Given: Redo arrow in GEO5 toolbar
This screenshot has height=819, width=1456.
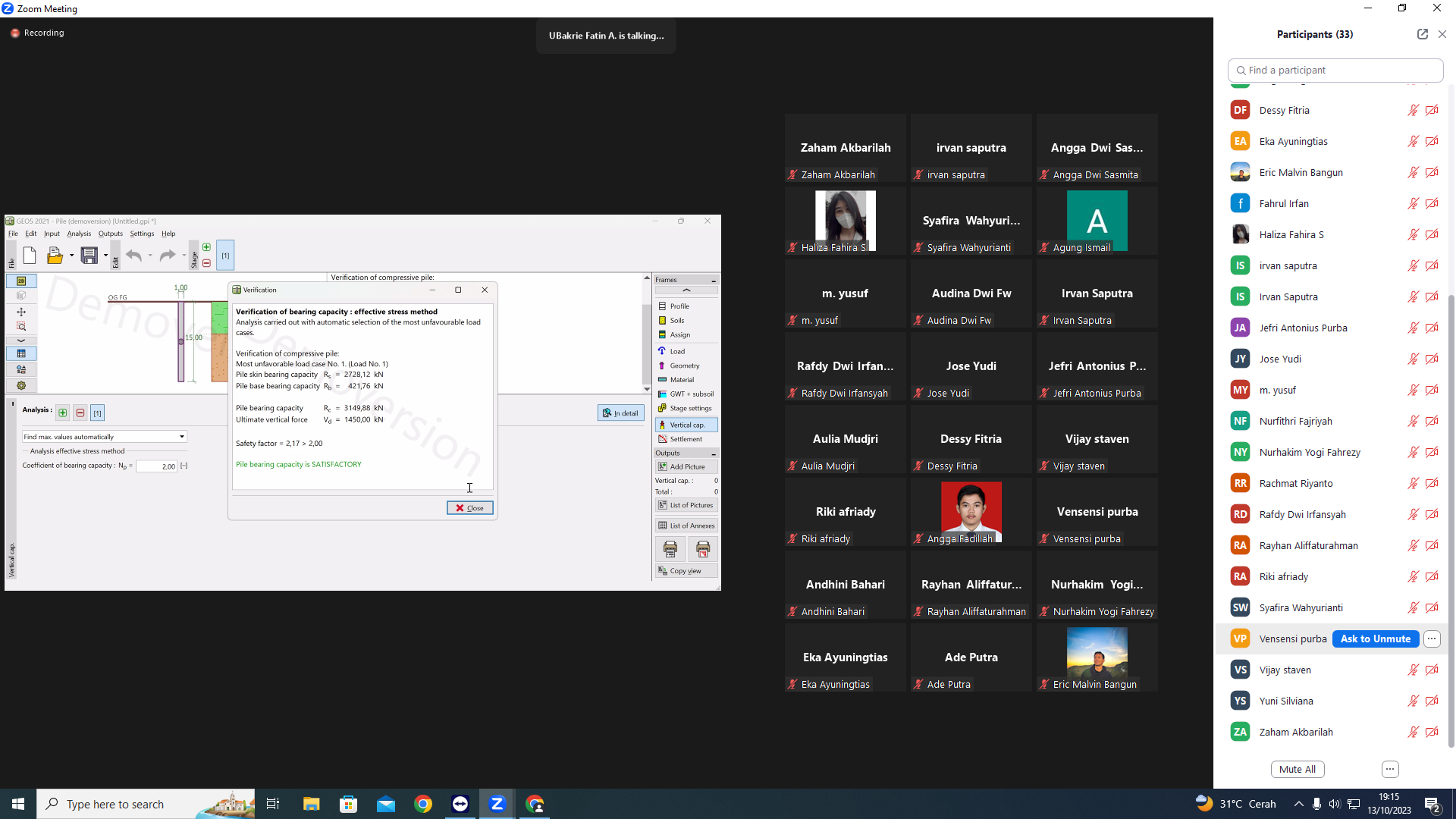Looking at the screenshot, I should (x=167, y=256).
